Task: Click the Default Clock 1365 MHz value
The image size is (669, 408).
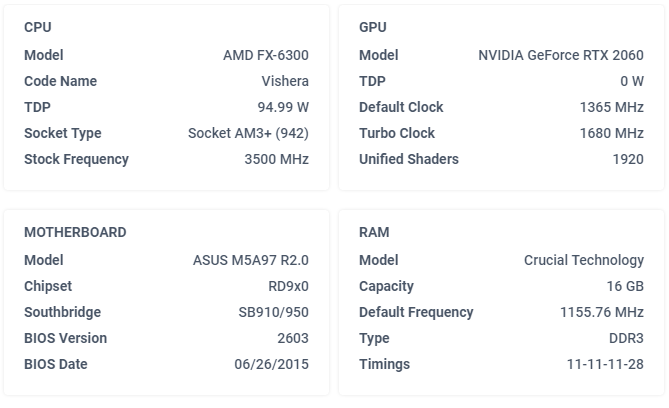Action: point(611,107)
